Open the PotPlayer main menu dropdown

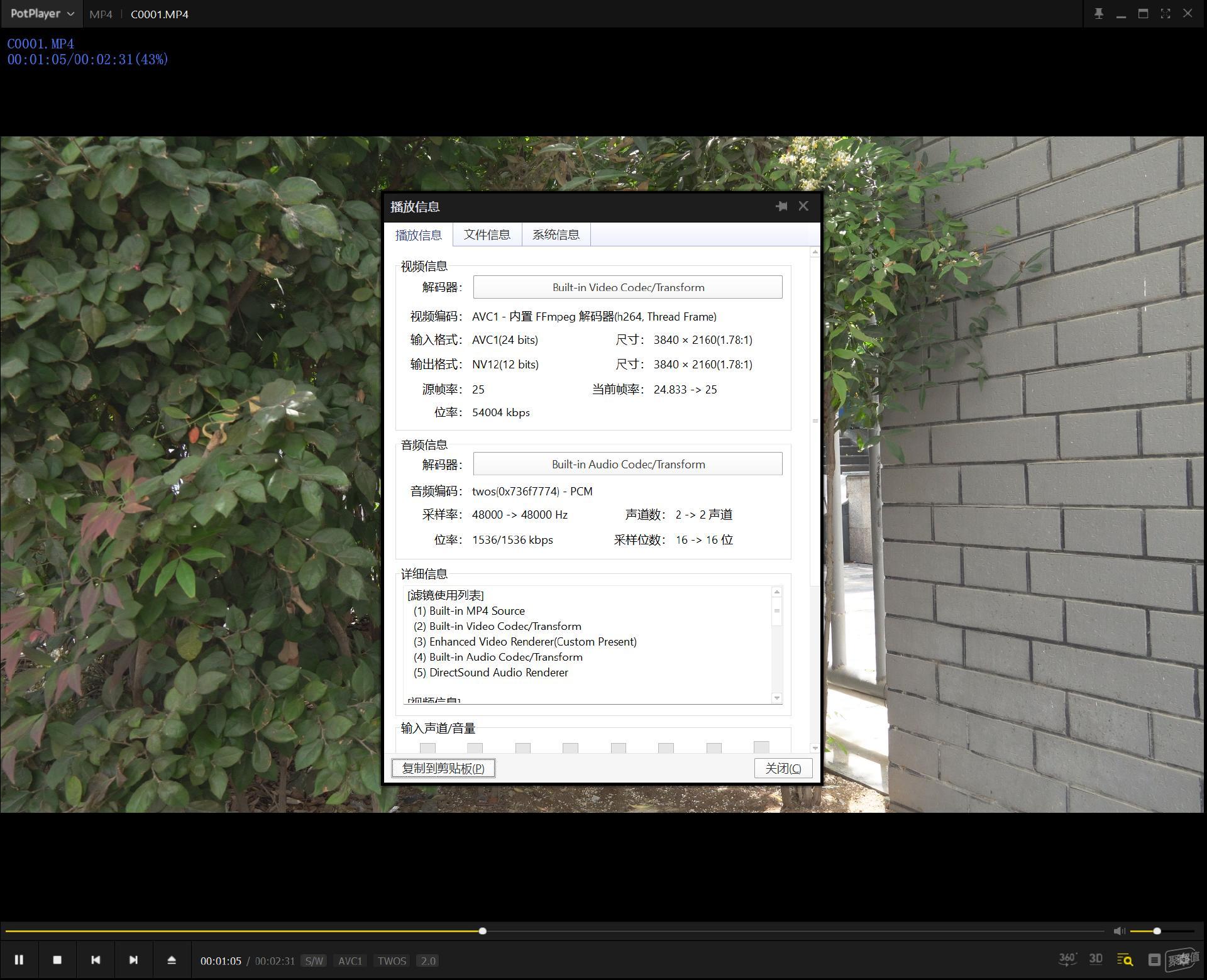42,14
